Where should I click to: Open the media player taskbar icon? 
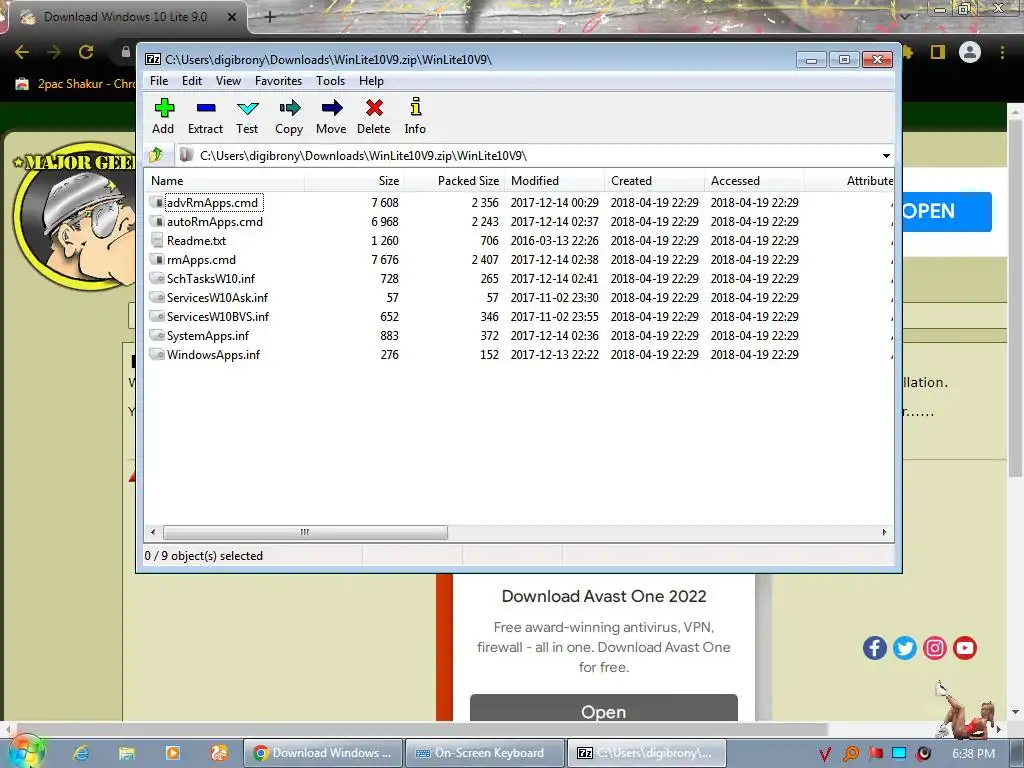(172, 753)
